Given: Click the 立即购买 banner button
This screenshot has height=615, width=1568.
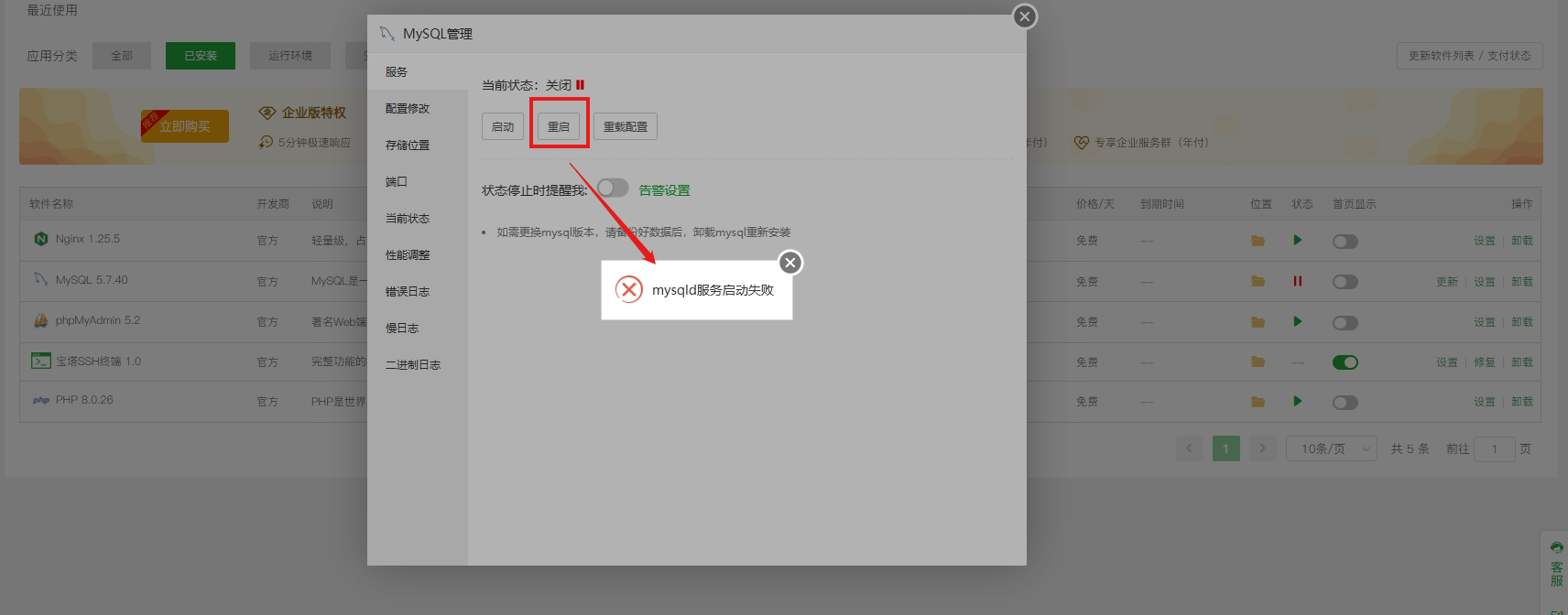Looking at the screenshot, I should click(x=185, y=126).
